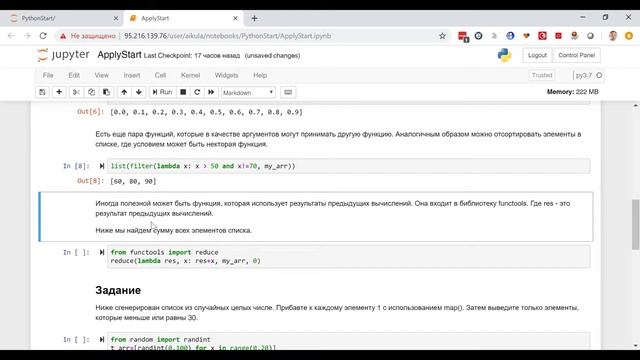This screenshot has width=640, height=360.
Task: Open the Widgets menu
Action: [227, 75]
